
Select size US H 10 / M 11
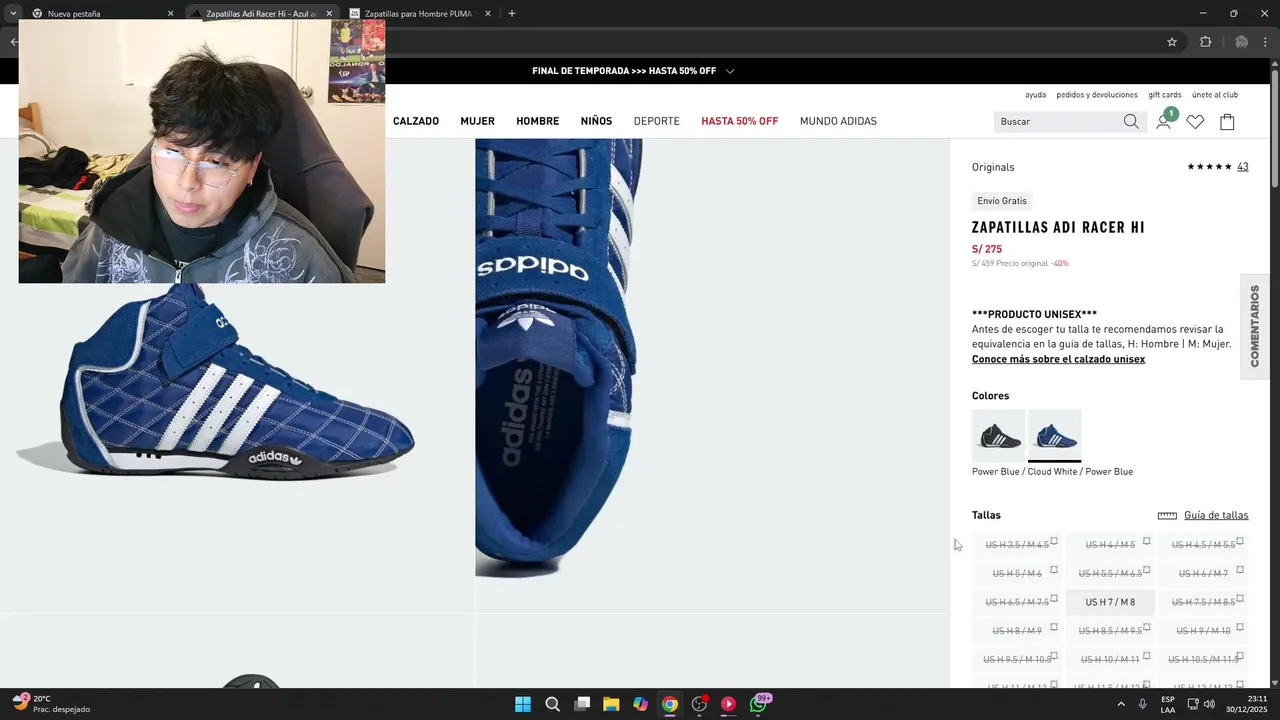tap(1110, 659)
